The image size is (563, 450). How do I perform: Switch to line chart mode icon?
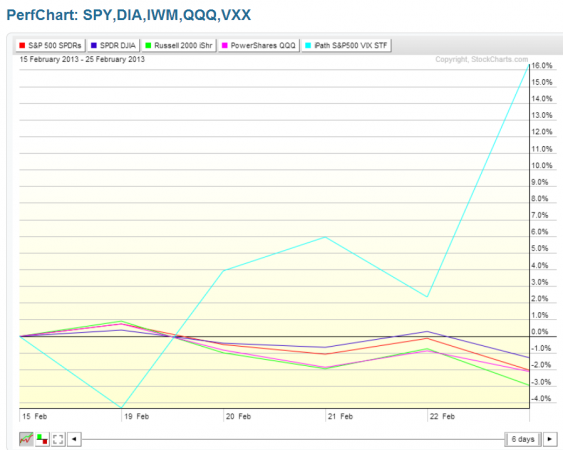pos(26,439)
